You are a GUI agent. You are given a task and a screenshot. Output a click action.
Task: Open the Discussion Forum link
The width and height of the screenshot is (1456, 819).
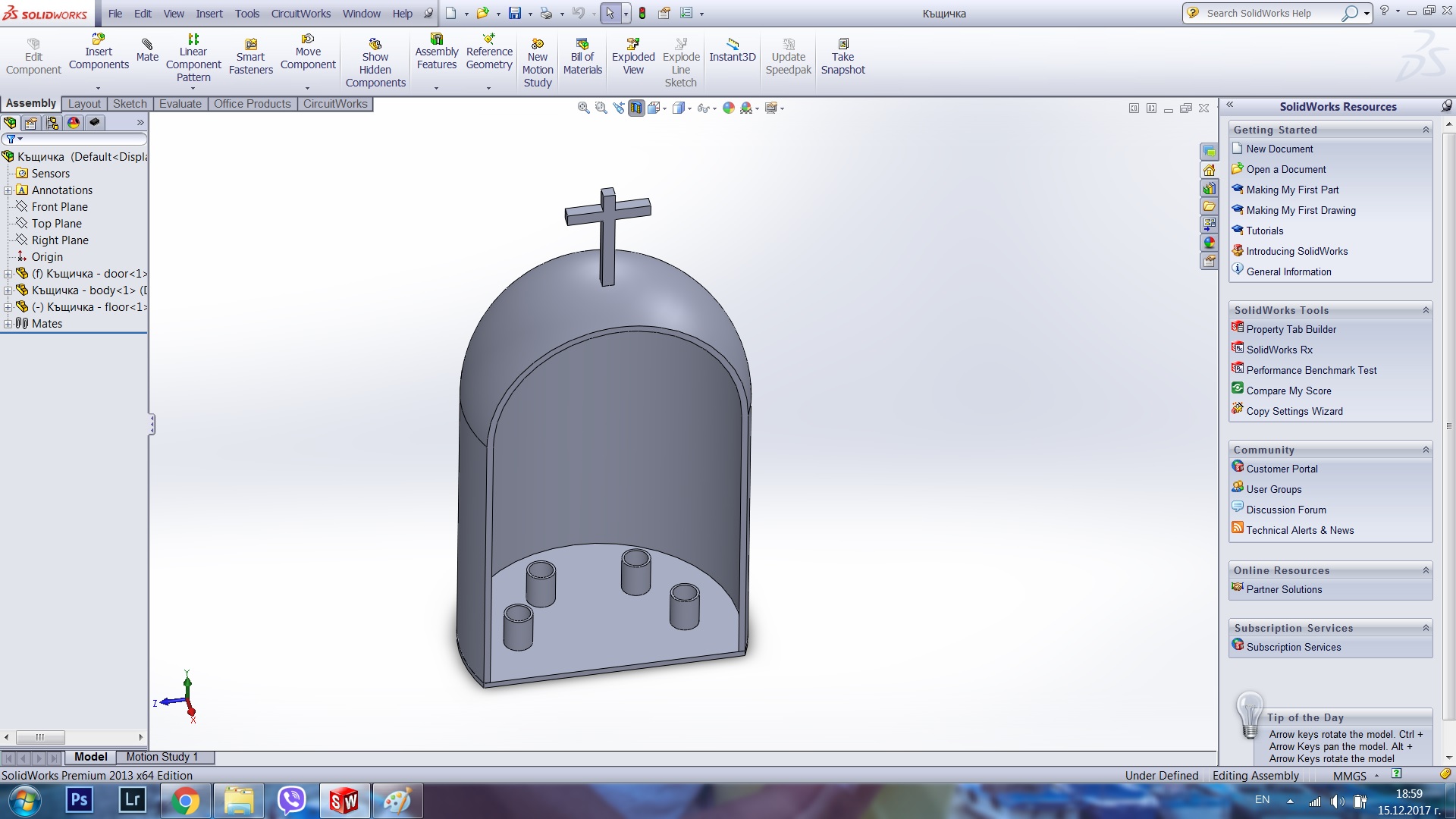(1285, 510)
